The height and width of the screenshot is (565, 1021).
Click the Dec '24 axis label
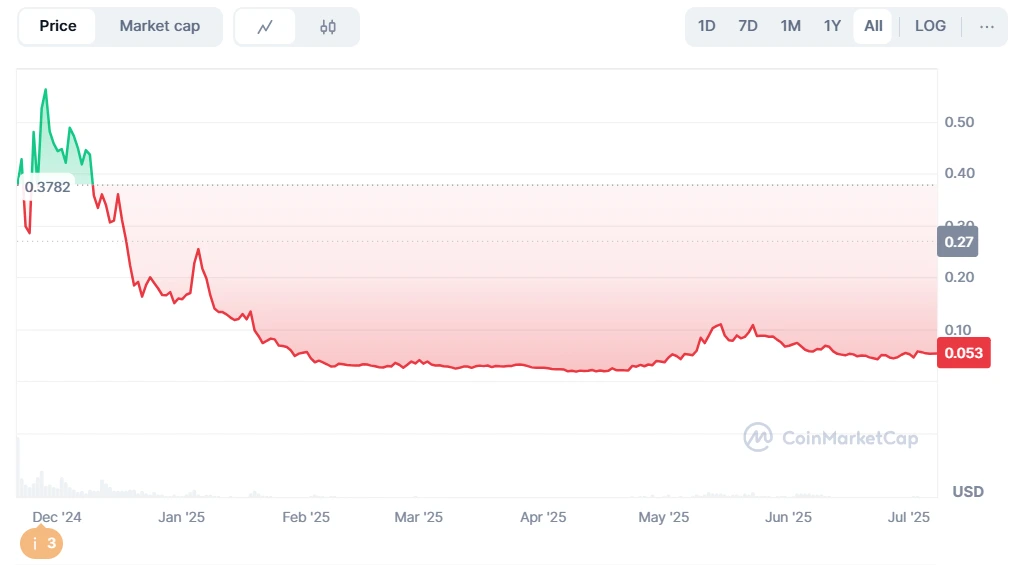point(57,517)
